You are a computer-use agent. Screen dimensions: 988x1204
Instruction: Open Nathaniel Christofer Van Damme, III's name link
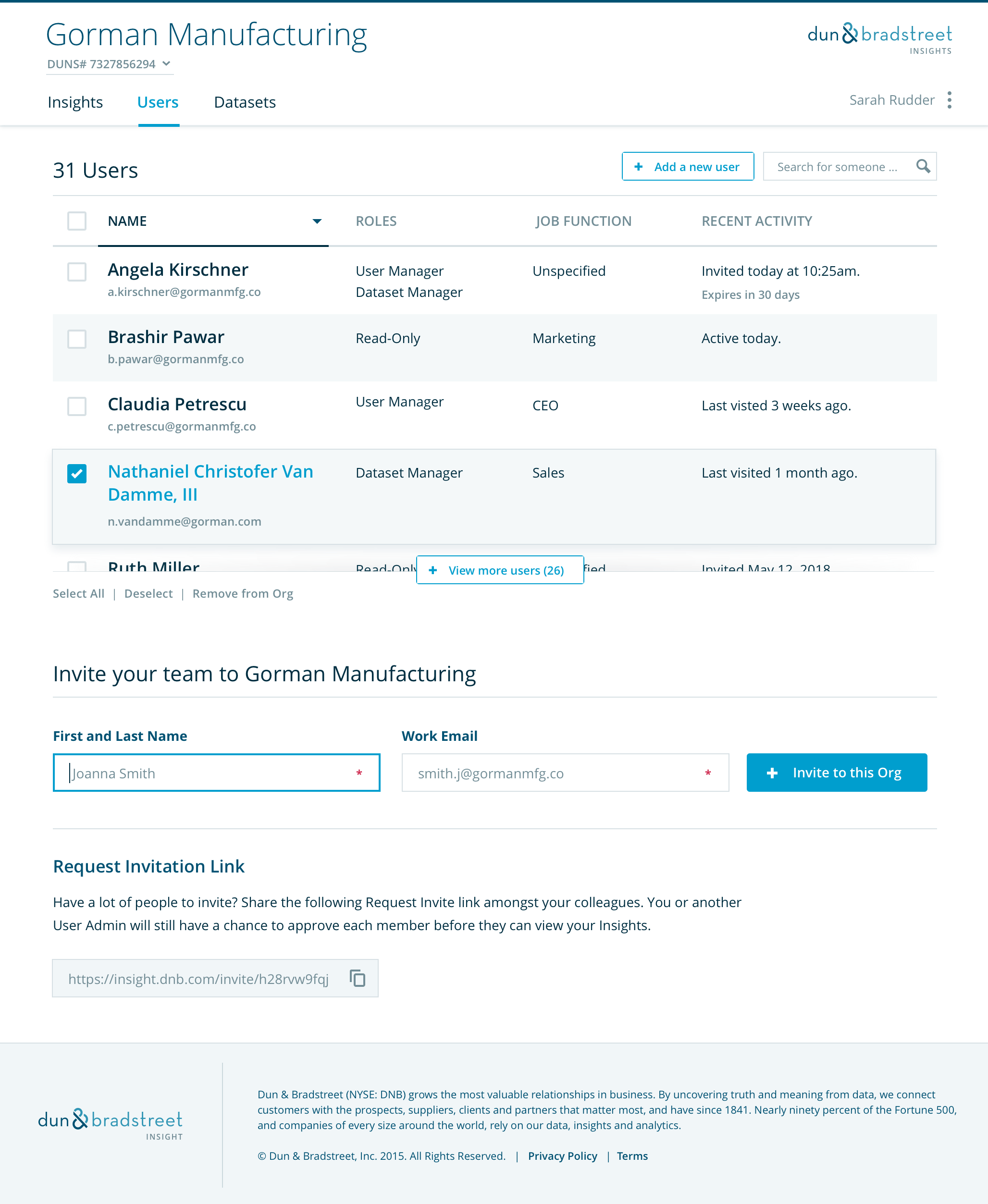[210, 482]
